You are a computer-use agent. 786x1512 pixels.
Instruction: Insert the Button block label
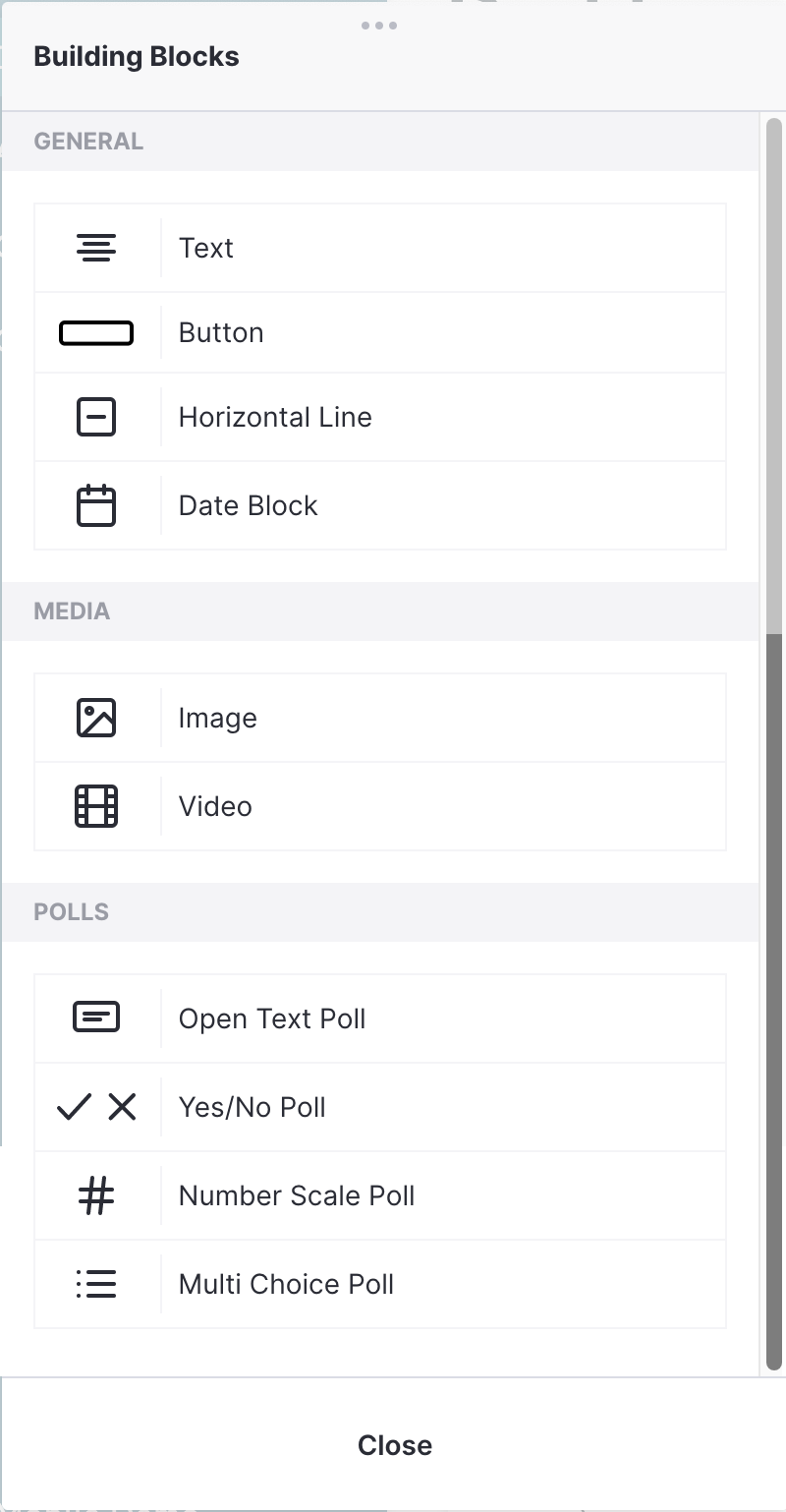pos(221,332)
